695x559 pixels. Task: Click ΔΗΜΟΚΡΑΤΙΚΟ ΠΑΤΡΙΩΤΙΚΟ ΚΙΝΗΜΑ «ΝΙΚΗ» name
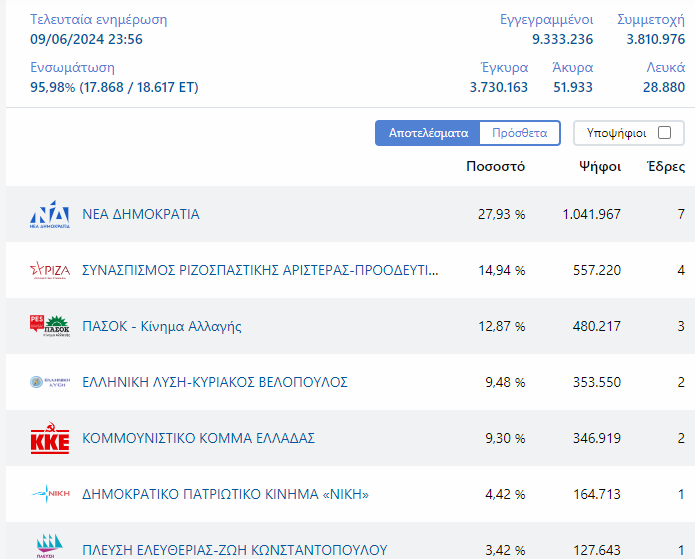tap(226, 494)
